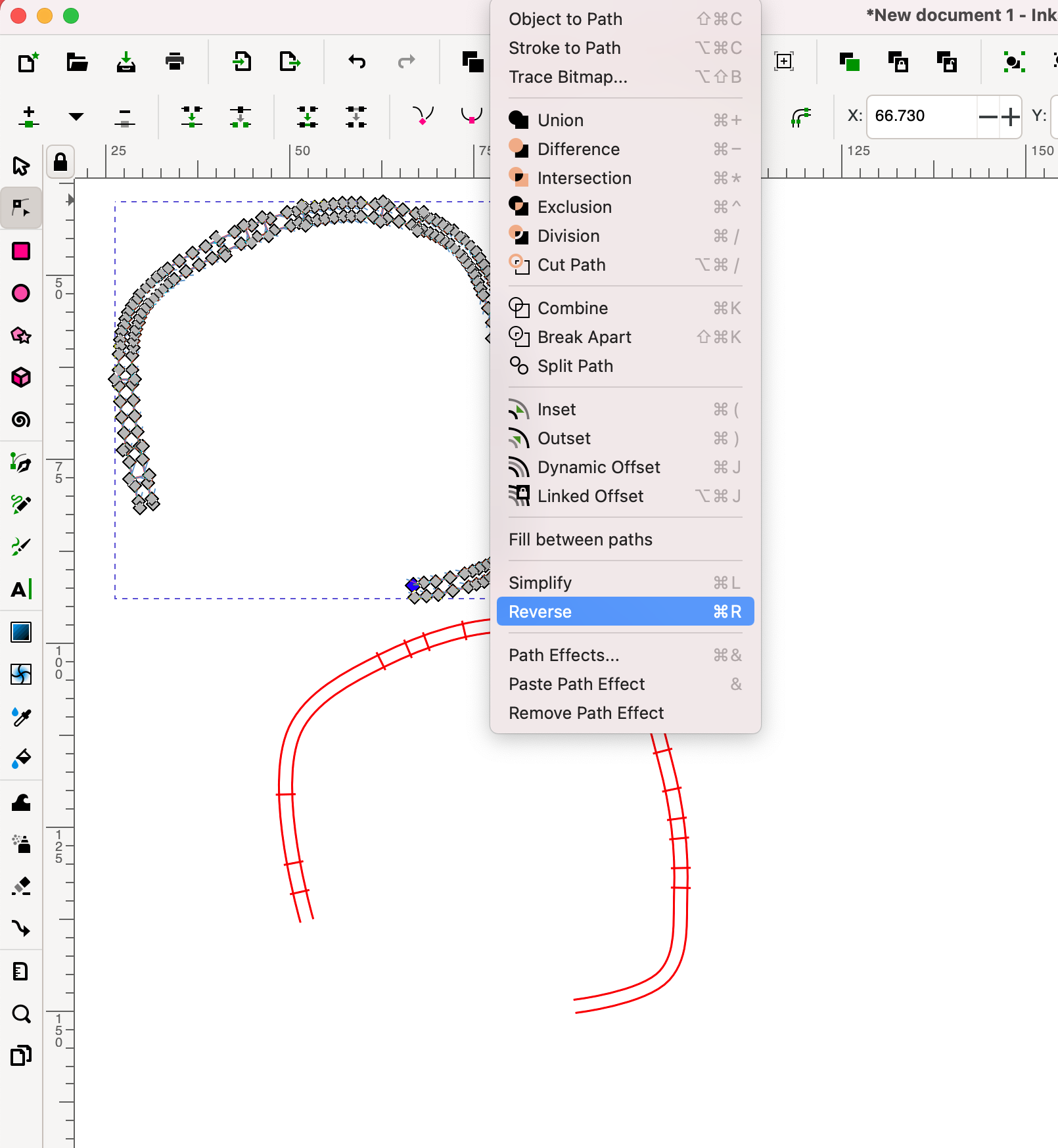Join endnodes with a new segment
The height and width of the screenshot is (1148, 1058).
(x=307, y=117)
